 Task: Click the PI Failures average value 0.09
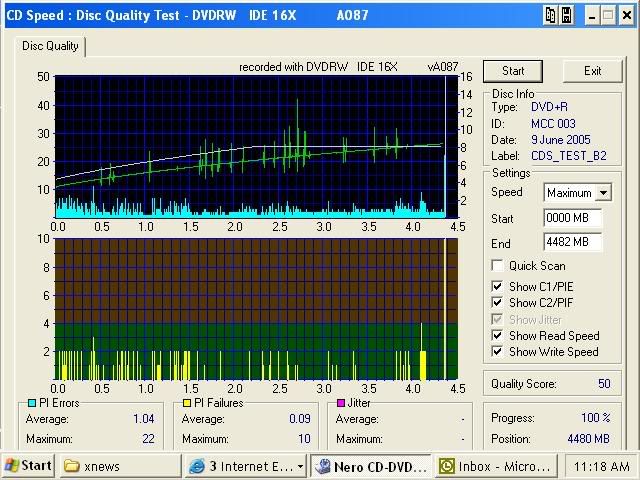[300, 419]
